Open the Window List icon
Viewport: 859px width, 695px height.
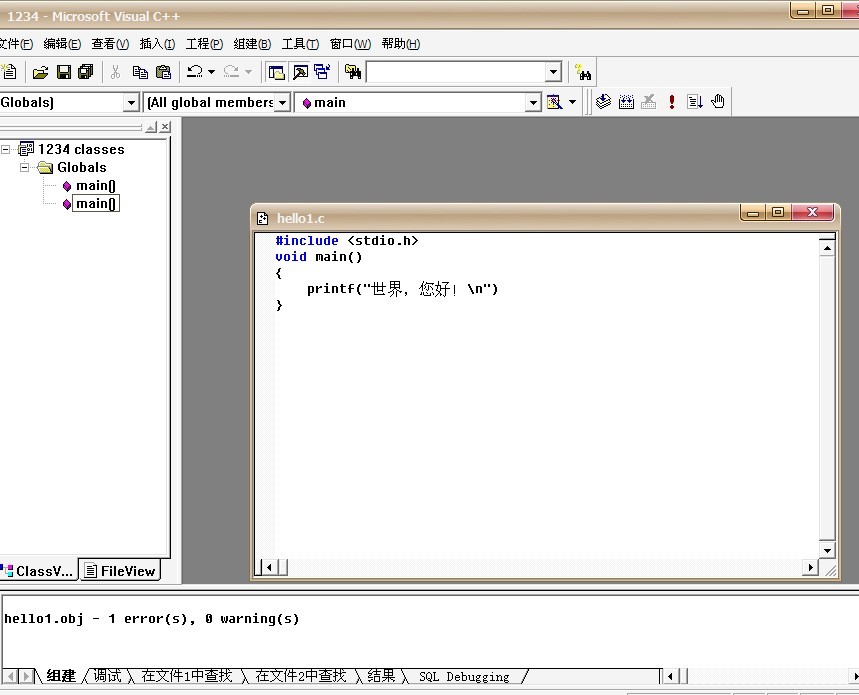[322, 72]
